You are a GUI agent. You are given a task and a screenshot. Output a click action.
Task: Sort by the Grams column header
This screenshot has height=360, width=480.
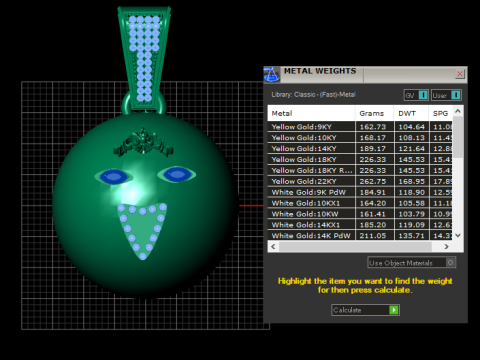coord(375,113)
